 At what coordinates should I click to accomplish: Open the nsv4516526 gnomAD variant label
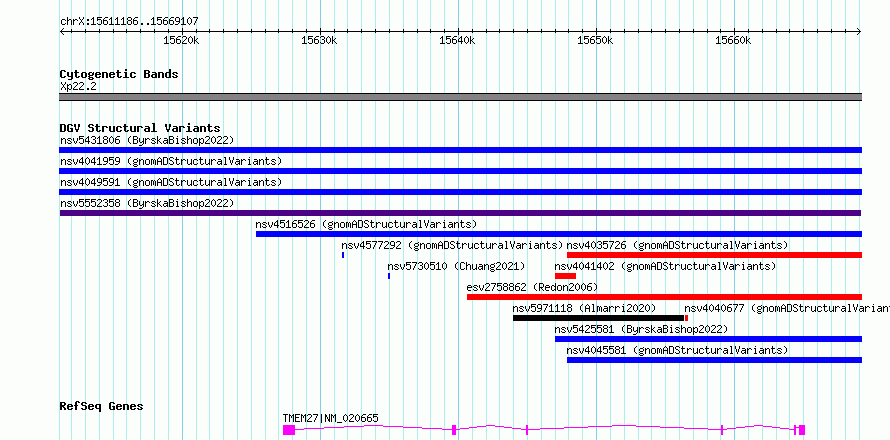366,224
